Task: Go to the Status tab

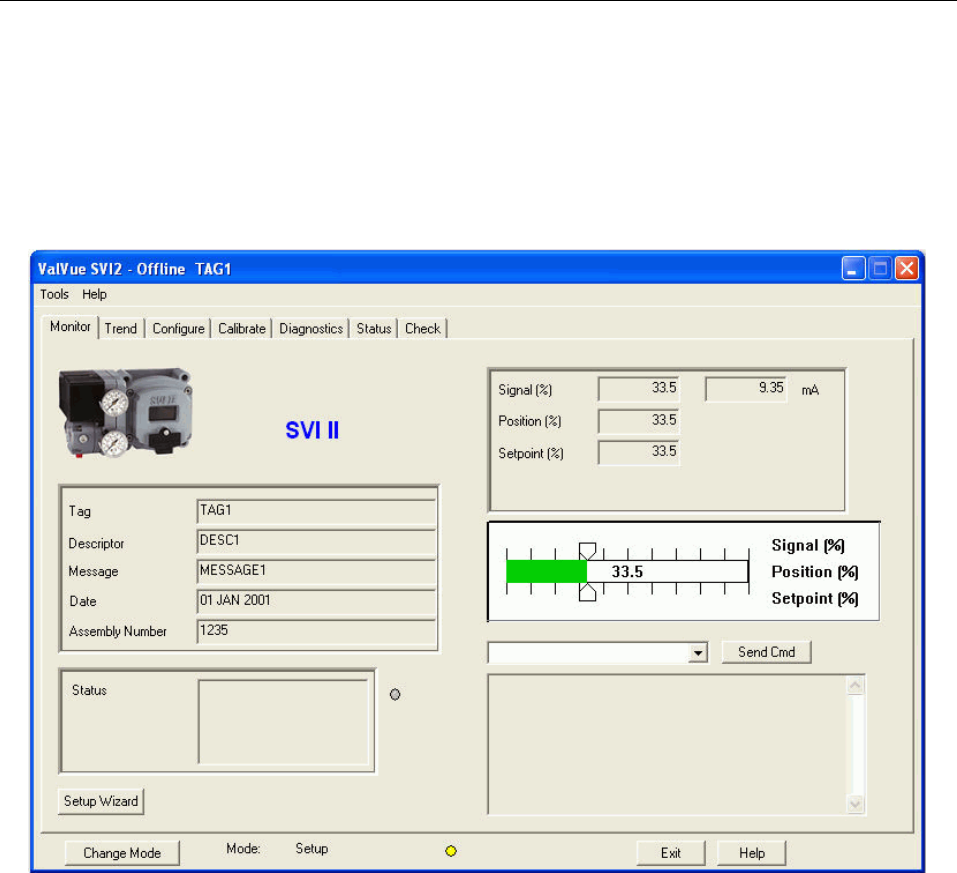Action: tap(374, 329)
